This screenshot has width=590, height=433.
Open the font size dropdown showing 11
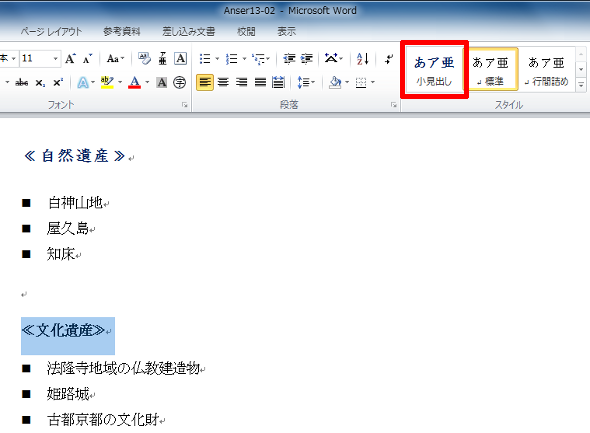tap(40, 59)
